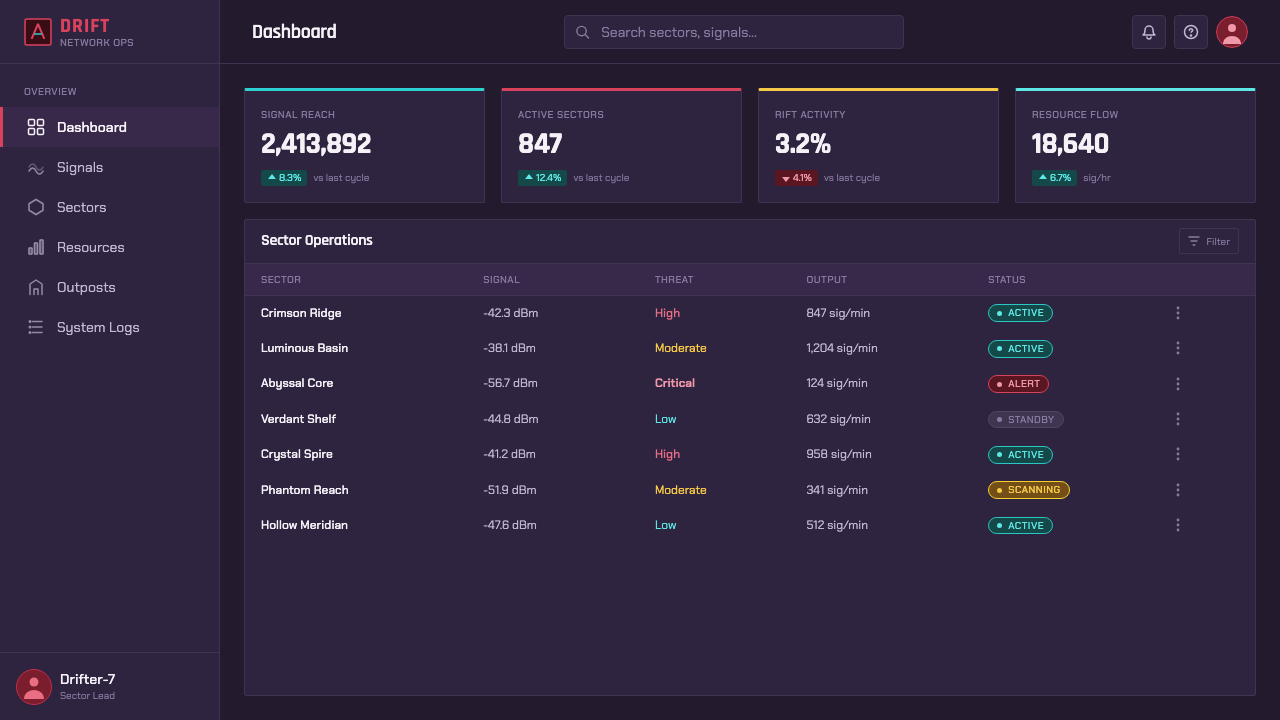Click the Signals wave icon
1280x720 pixels.
[x=36, y=167]
